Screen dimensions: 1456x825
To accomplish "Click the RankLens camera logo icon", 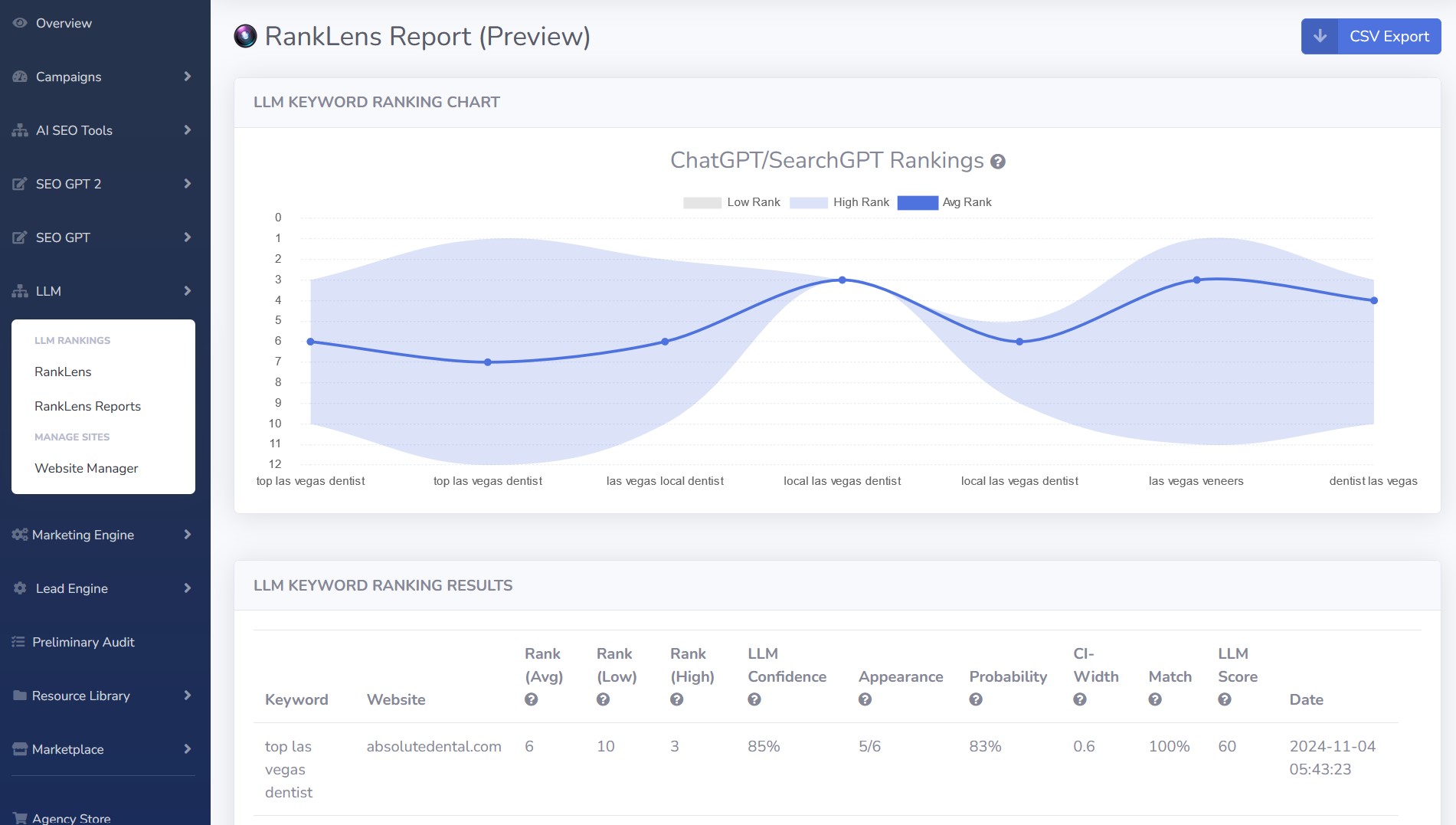I will point(245,36).
